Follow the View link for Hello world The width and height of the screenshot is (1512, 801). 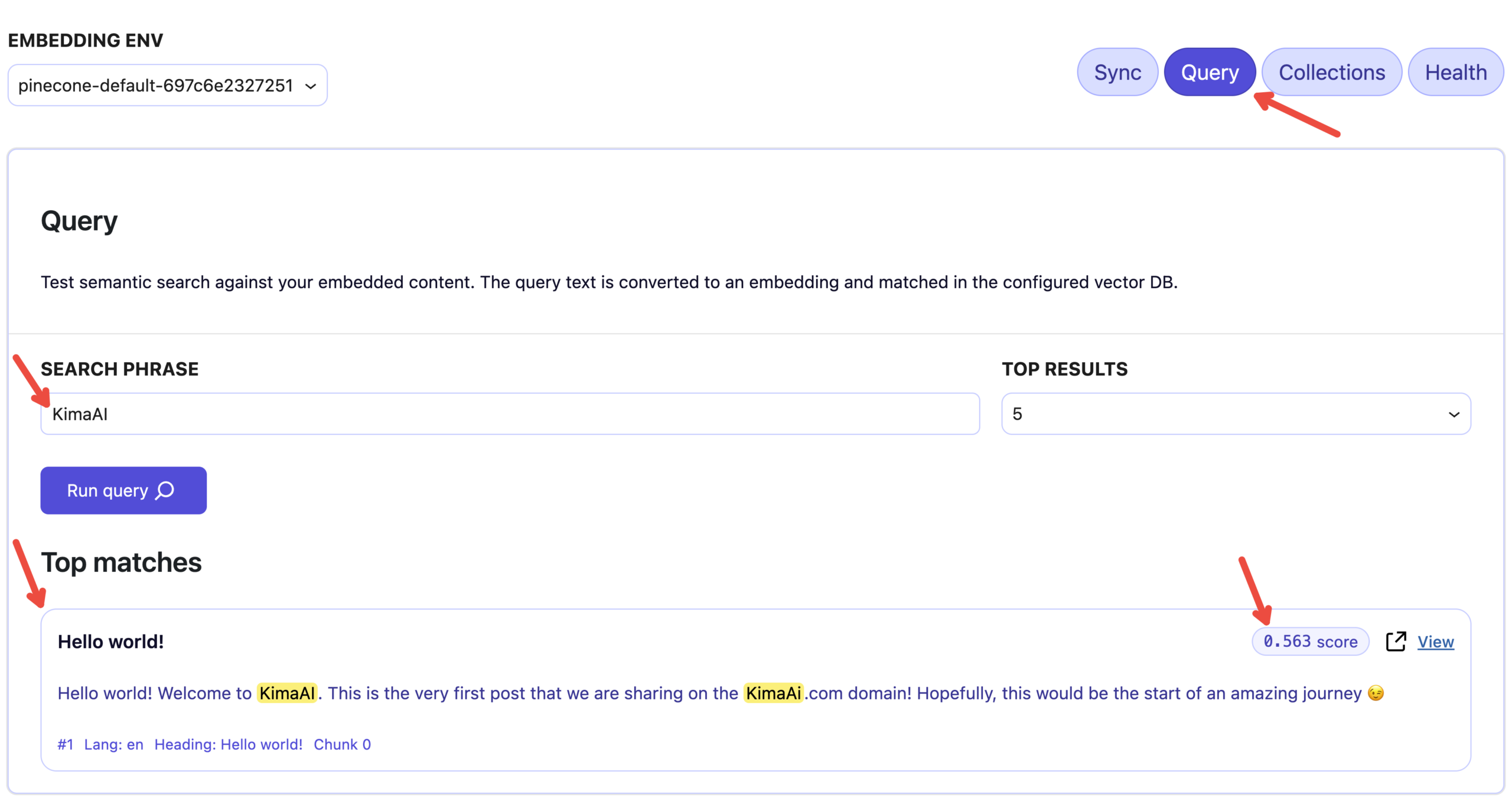click(1435, 642)
